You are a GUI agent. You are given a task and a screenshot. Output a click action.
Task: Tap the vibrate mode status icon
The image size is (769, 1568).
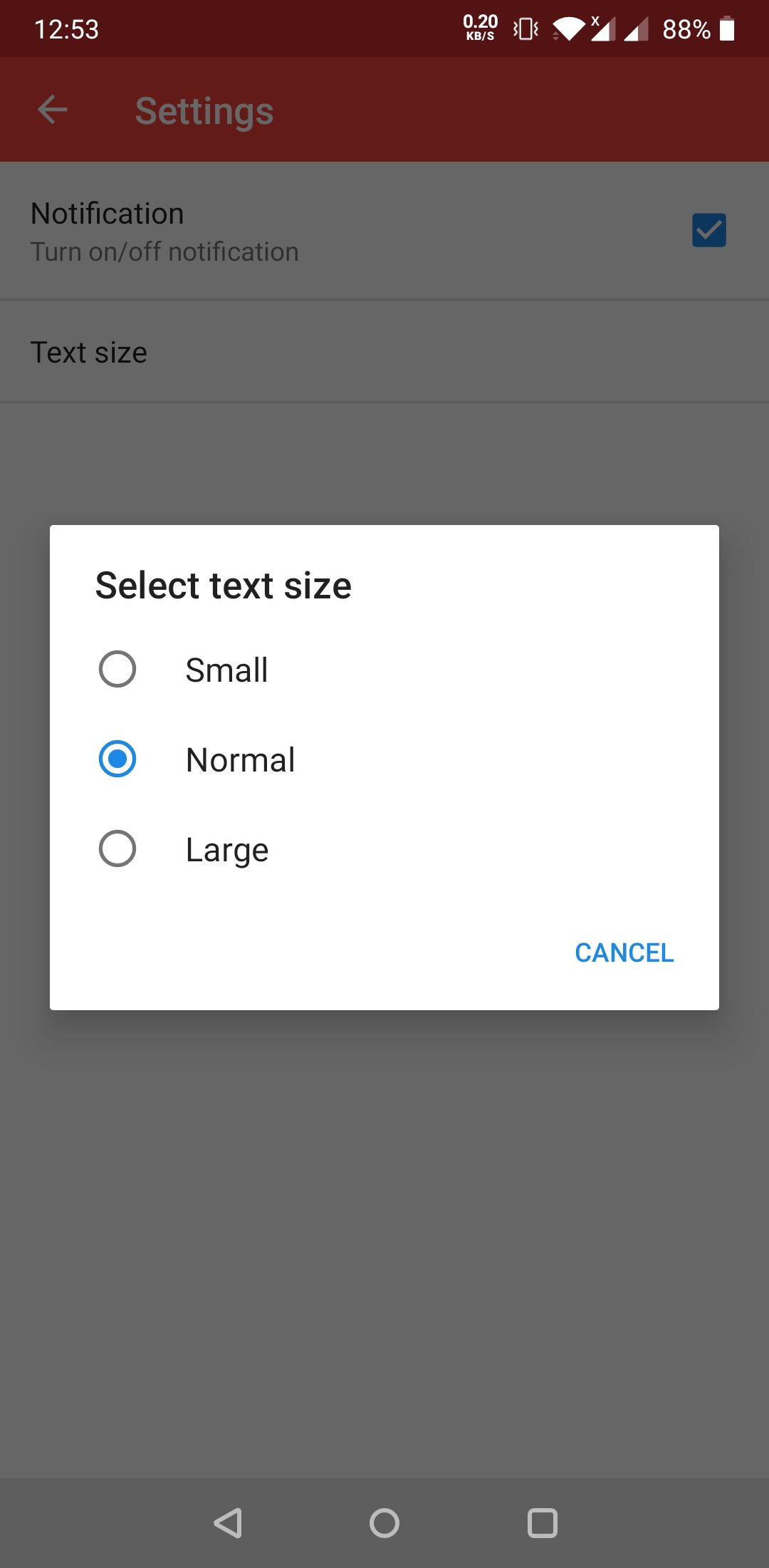pyautogui.click(x=525, y=29)
